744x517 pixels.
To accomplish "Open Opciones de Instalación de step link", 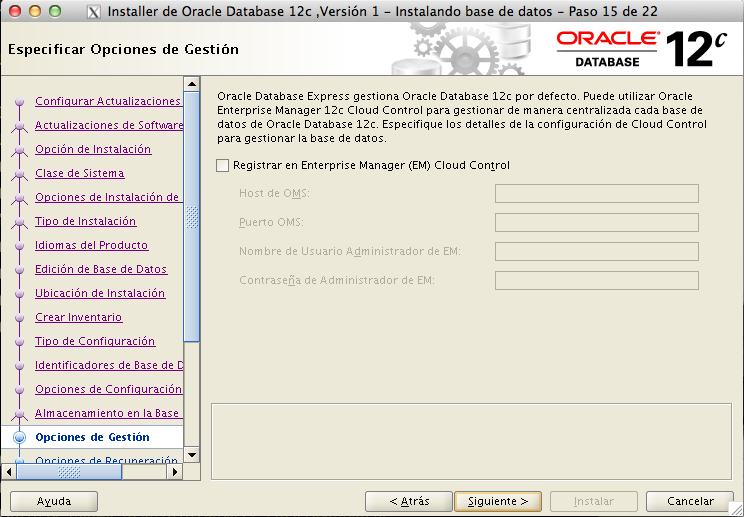I will (107, 197).
